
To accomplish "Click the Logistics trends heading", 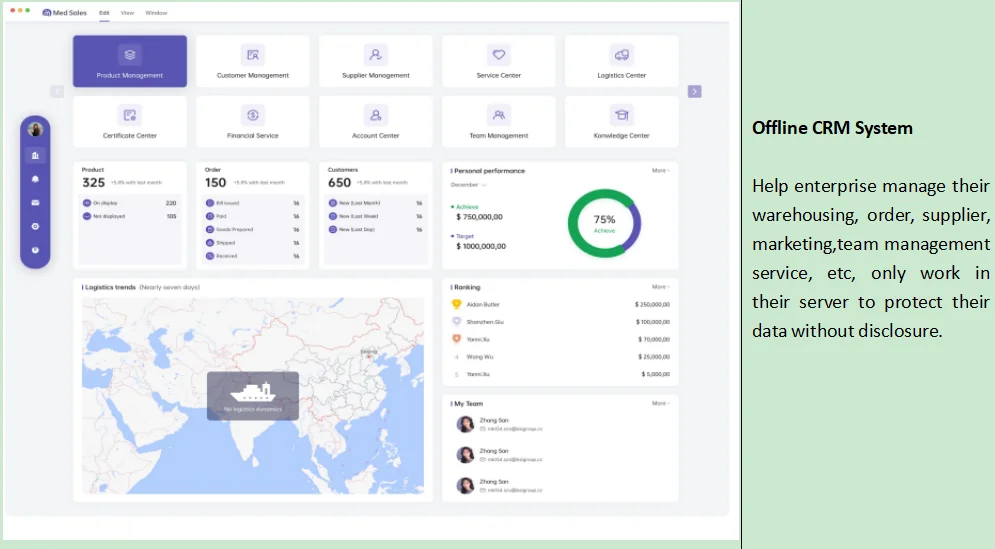I will point(110,288).
